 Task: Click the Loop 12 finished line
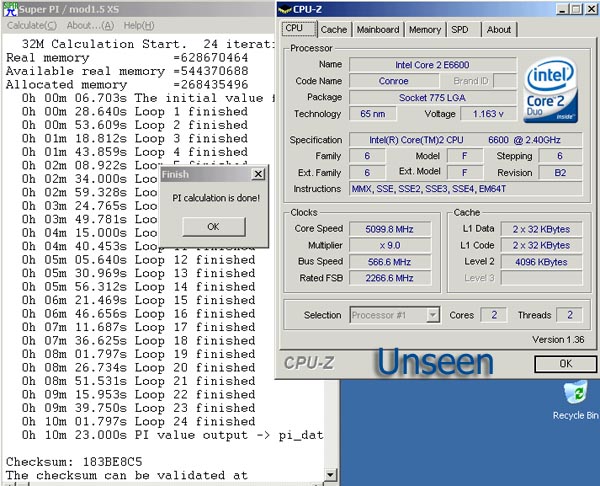(x=139, y=260)
